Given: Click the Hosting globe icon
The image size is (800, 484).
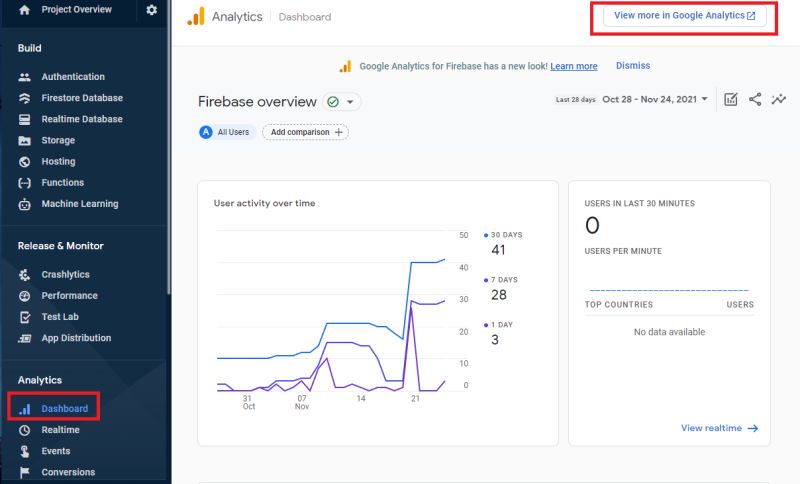Looking at the screenshot, I should pyautogui.click(x=24, y=162).
